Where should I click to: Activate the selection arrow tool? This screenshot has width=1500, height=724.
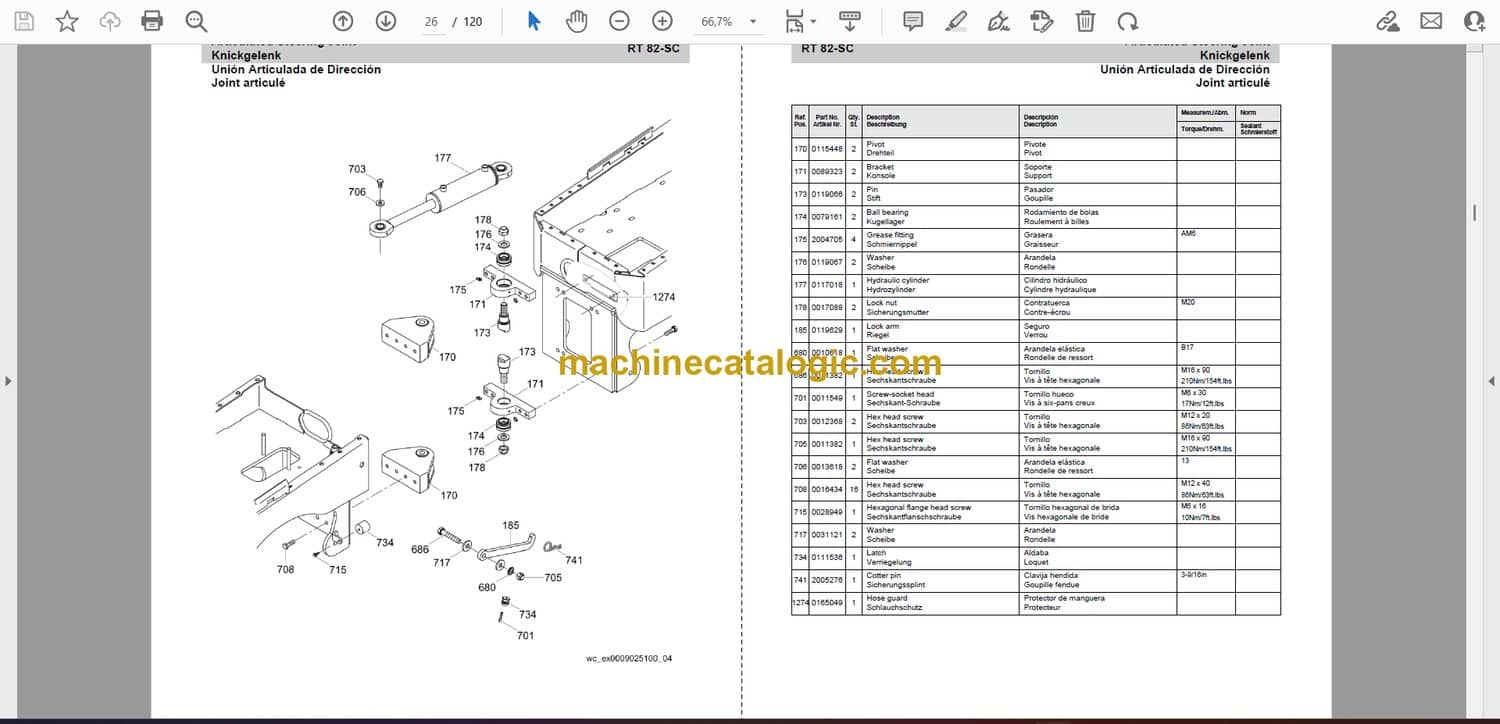point(534,21)
